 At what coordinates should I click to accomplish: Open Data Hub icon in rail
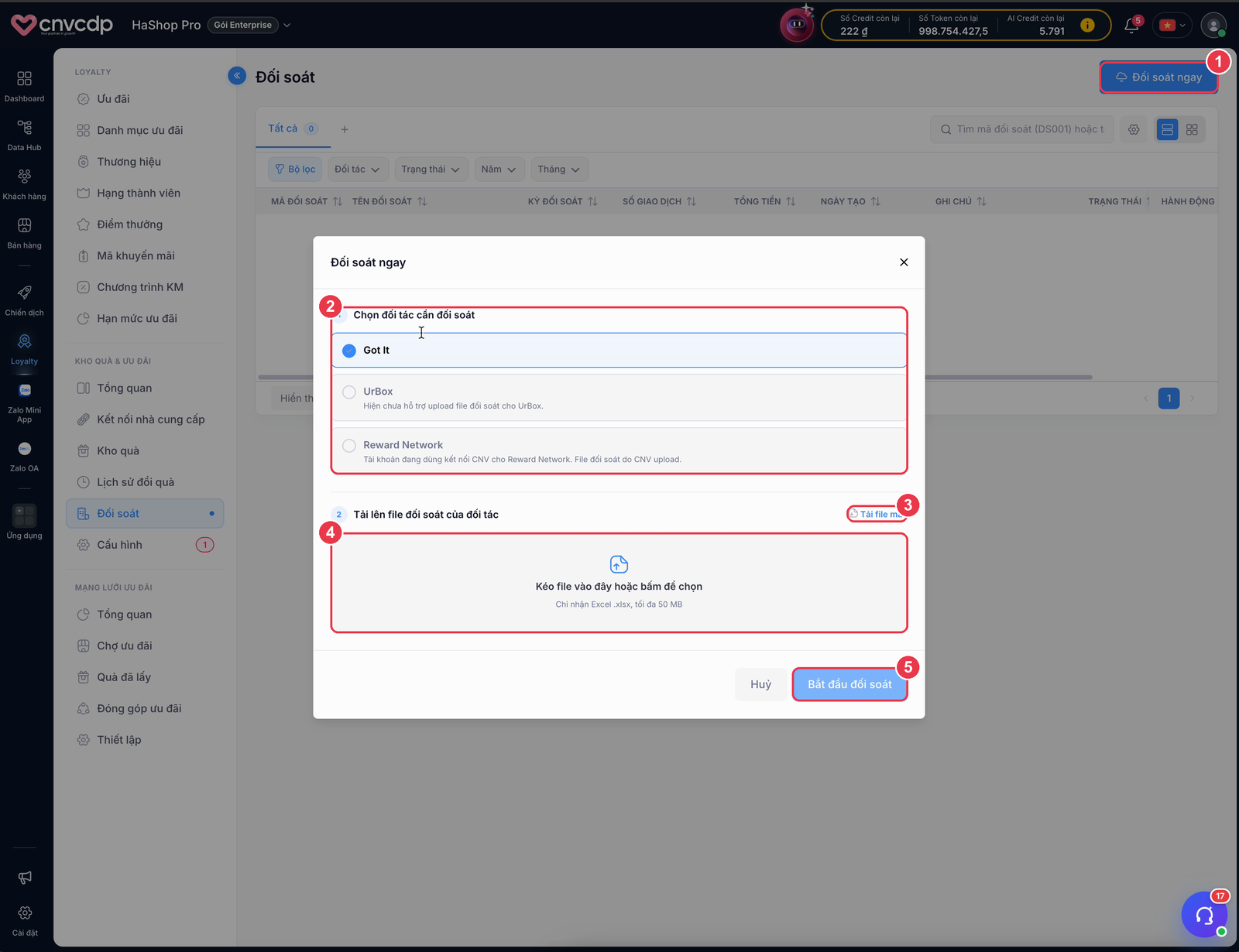point(24,135)
